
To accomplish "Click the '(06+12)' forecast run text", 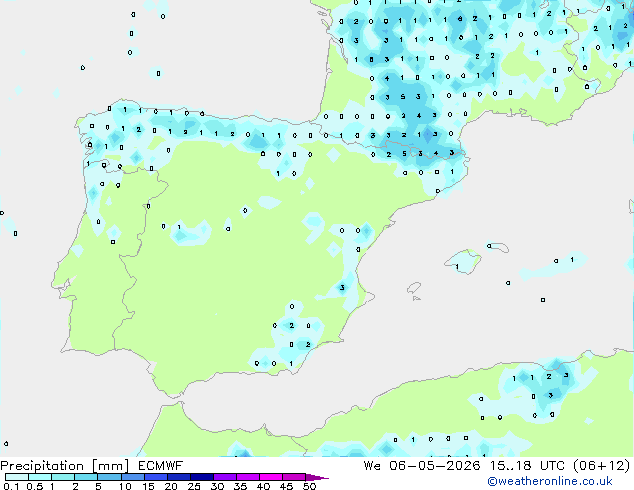I will [602, 466].
